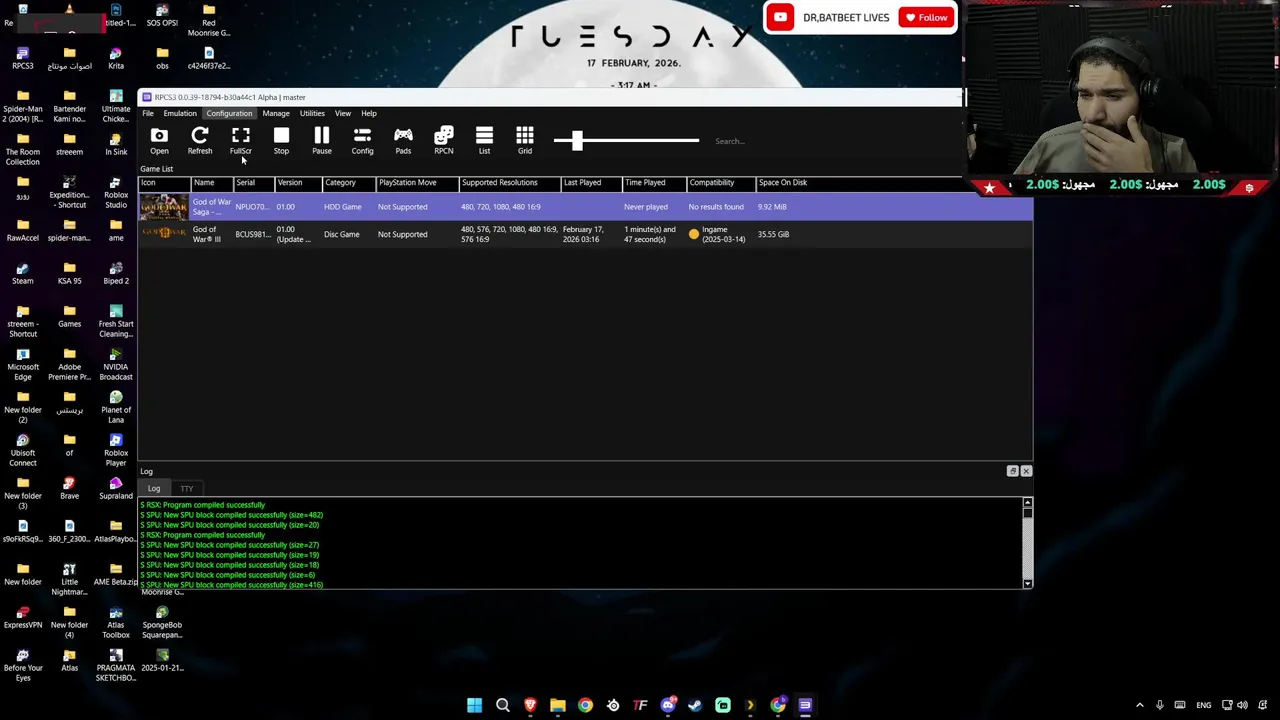This screenshot has width=1280, height=720.
Task: Pause emulation with the Pause icon
Action: [x=321, y=141]
